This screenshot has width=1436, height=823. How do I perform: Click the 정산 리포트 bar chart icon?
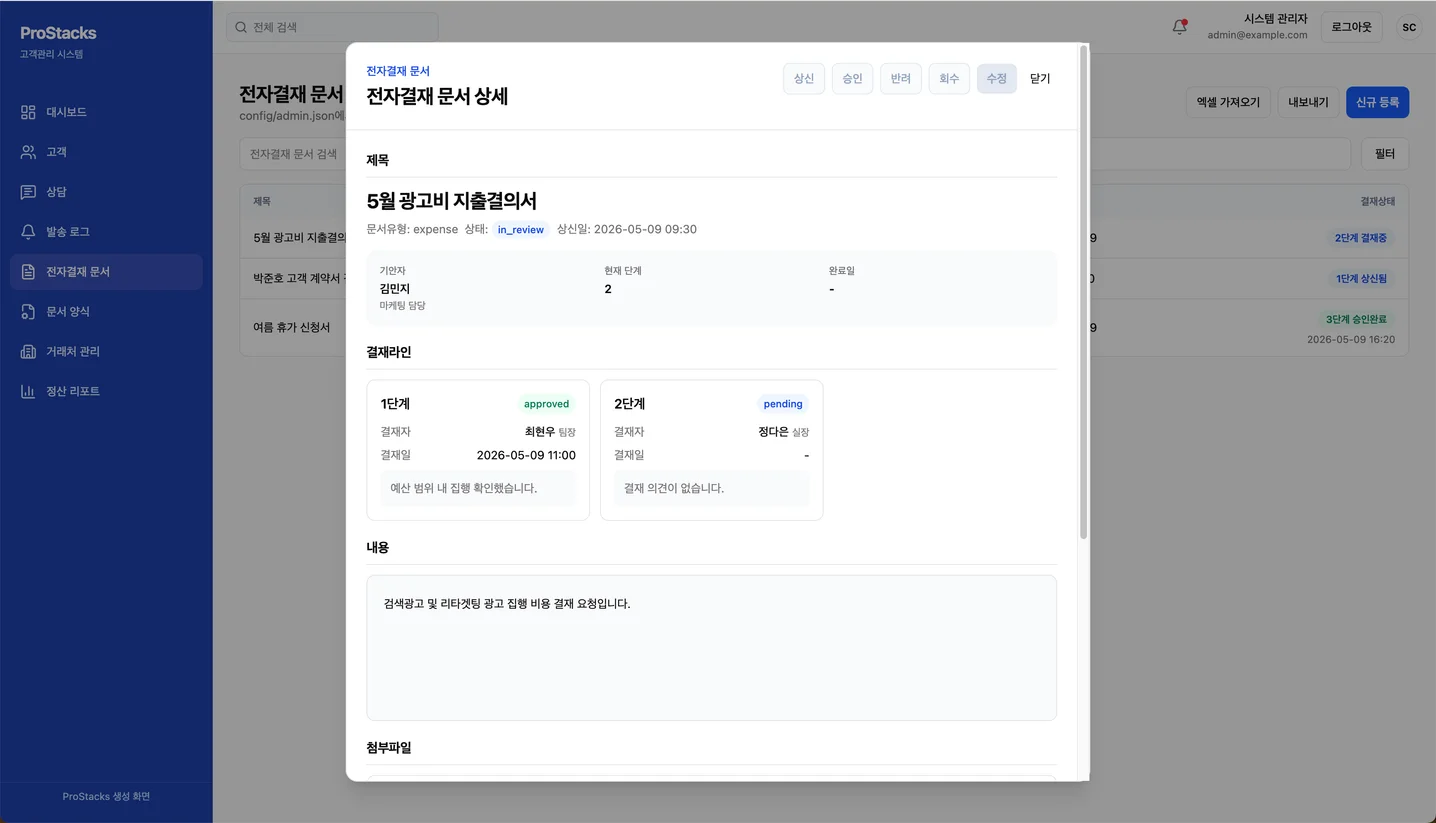pyautogui.click(x=28, y=392)
